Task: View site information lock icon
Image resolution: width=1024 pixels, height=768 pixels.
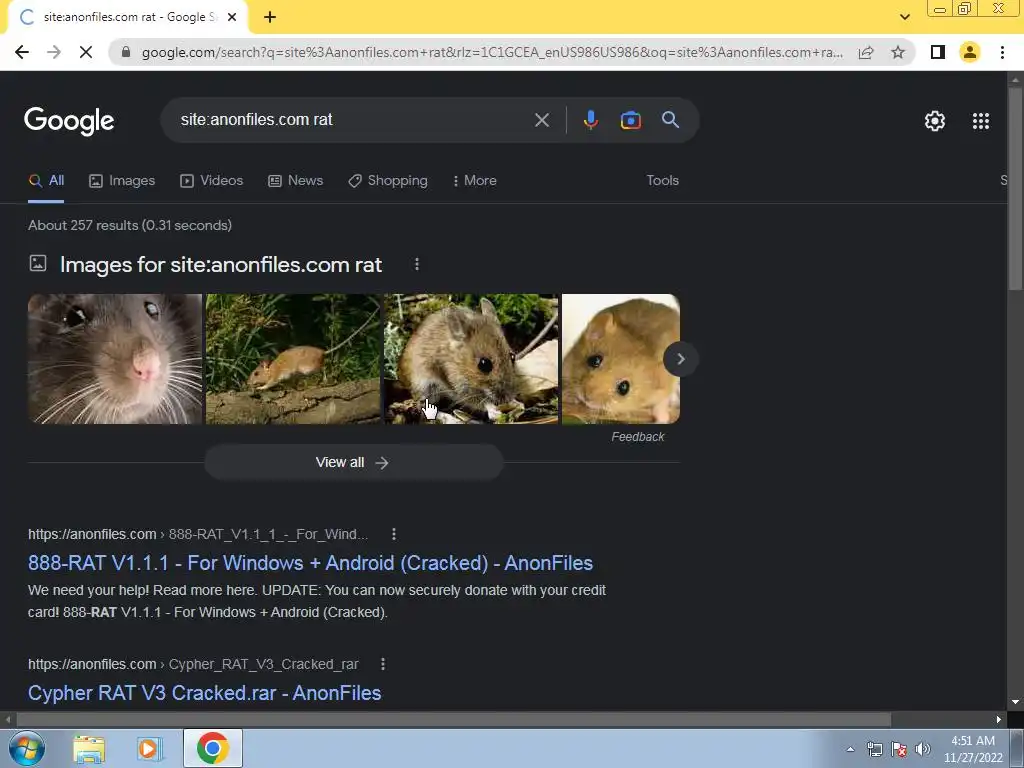Action: tap(125, 52)
